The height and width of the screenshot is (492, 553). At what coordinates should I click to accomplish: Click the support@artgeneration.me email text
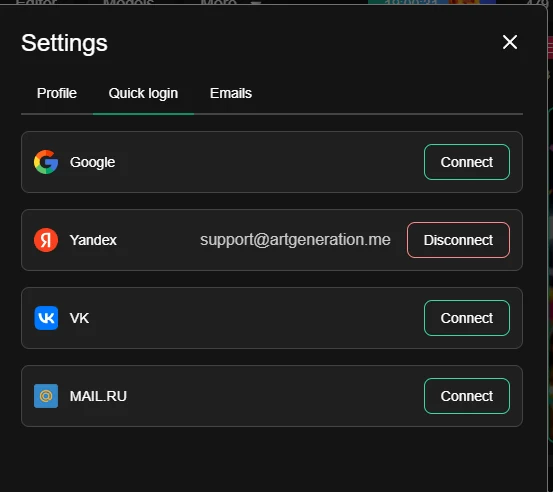pyautogui.click(x=295, y=240)
